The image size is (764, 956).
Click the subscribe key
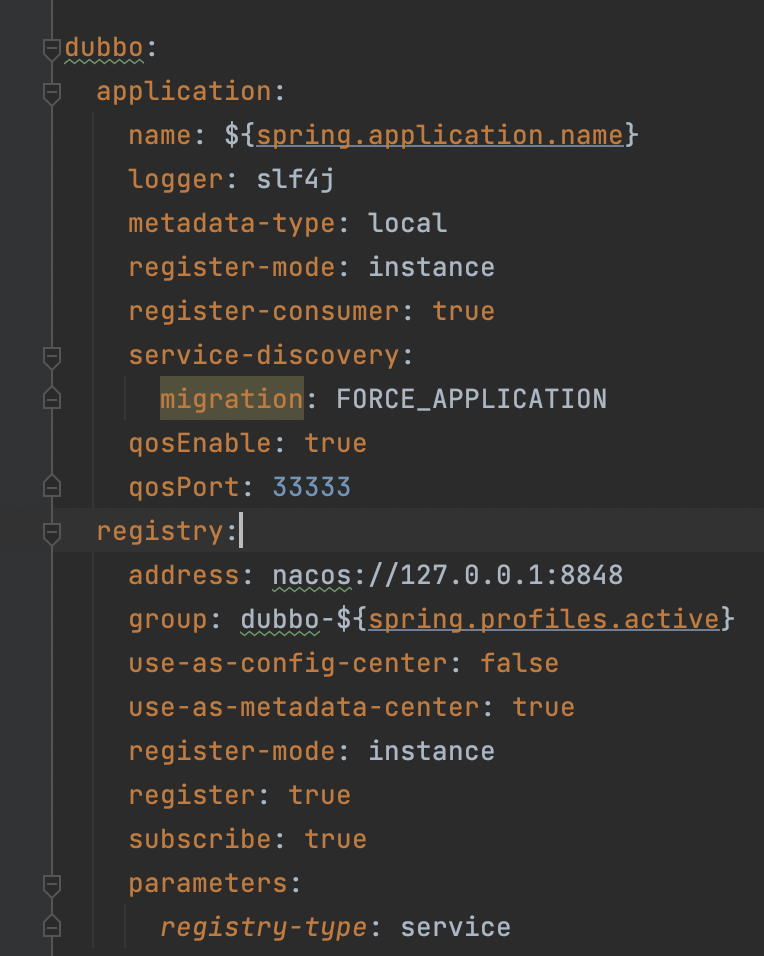click(x=199, y=839)
